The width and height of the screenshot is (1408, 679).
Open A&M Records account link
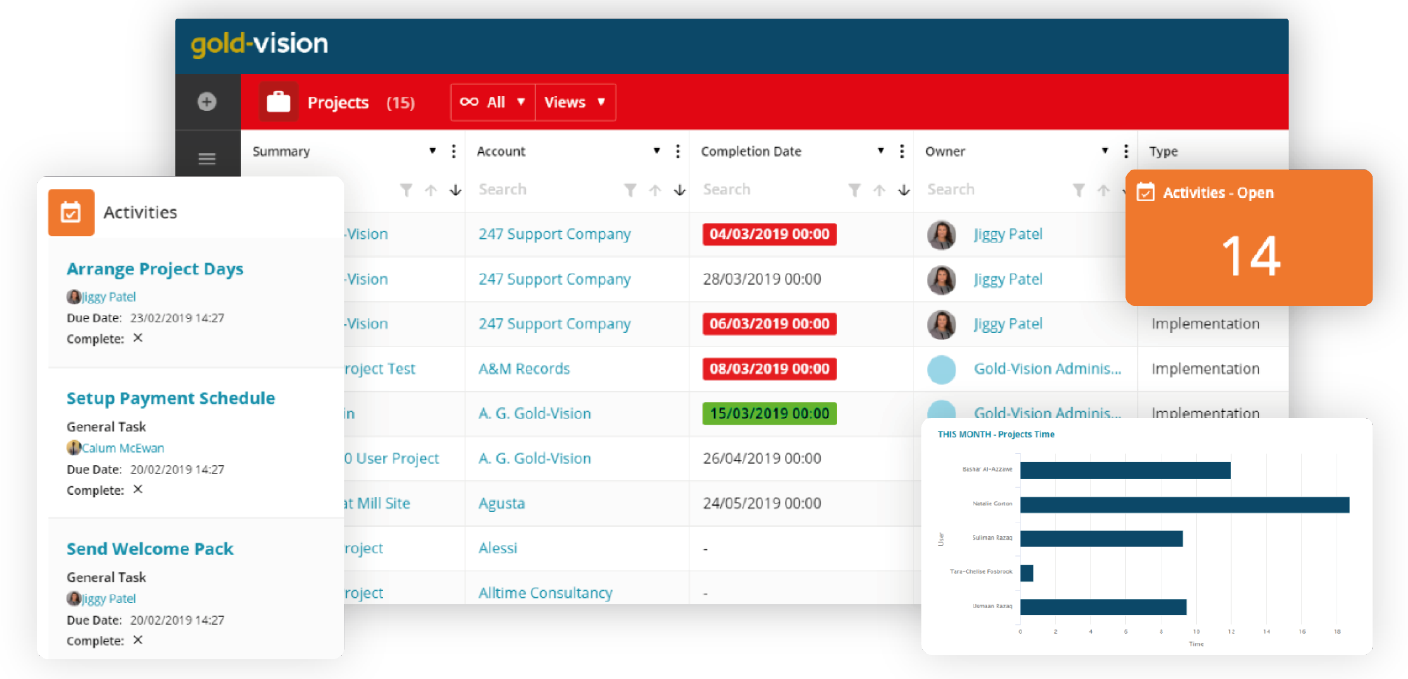(x=524, y=369)
